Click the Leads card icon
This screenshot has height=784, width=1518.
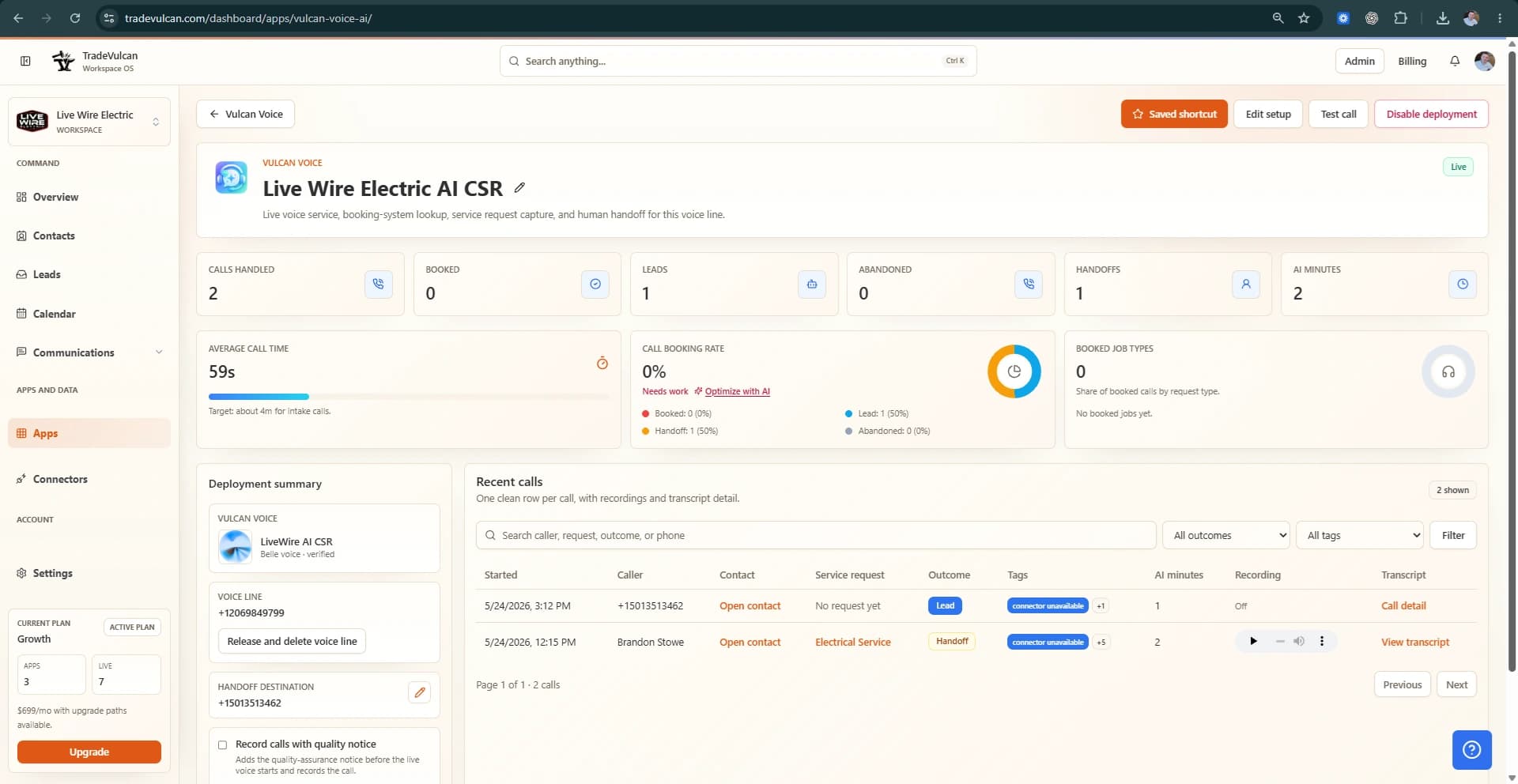click(812, 284)
